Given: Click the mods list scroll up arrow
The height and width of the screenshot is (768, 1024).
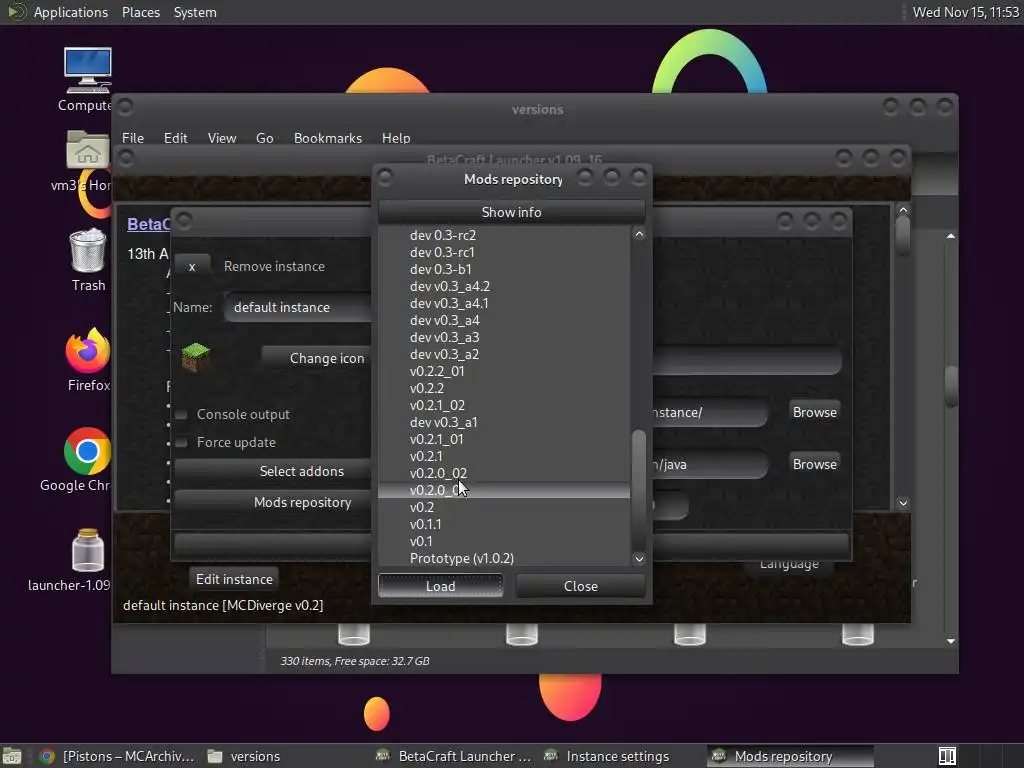Looking at the screenshot, I should (x=639, y=234).
